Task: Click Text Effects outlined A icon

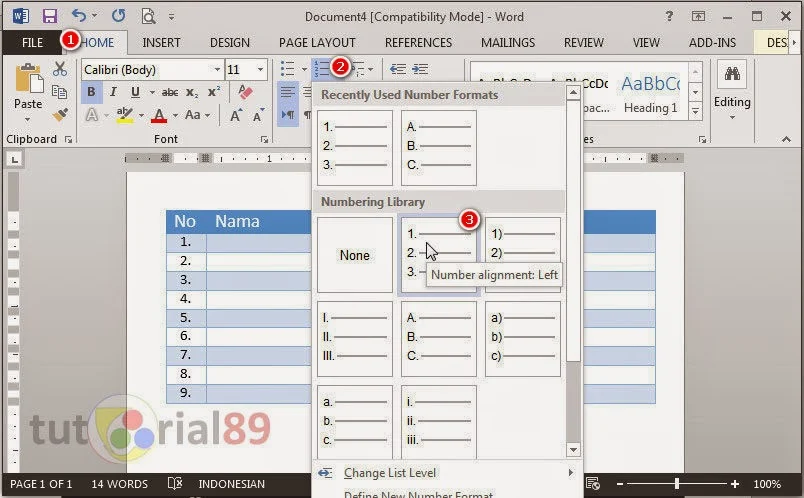Action: [91, 115]
